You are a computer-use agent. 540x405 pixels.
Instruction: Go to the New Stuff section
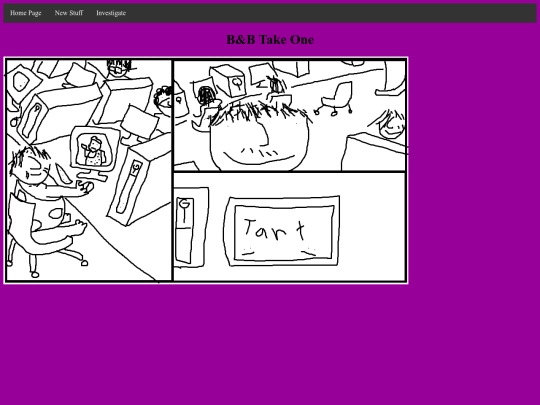69,13
